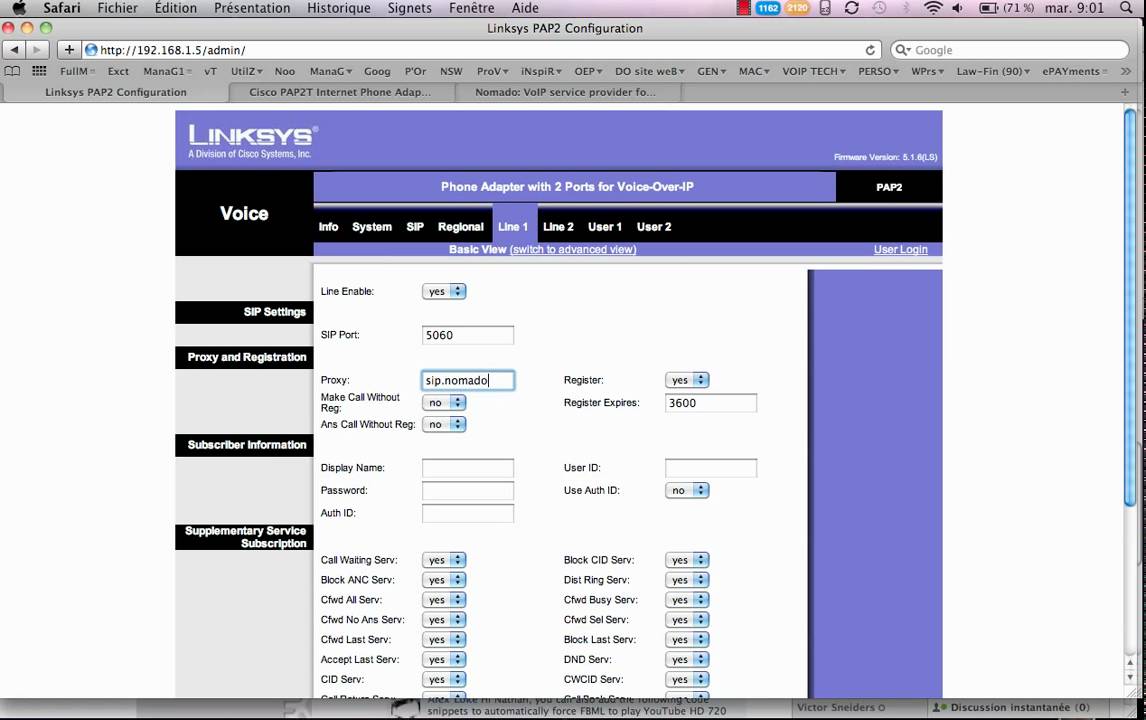Image resolution: width=1146 pixels, height=720 pixels.
Task: Select the Nomado VoIP service provider tab
Action: point(566,92)
